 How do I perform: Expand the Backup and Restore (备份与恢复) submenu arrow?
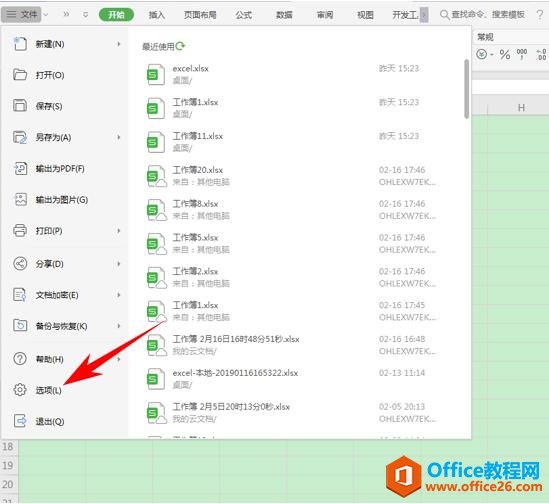click(119, 326)
